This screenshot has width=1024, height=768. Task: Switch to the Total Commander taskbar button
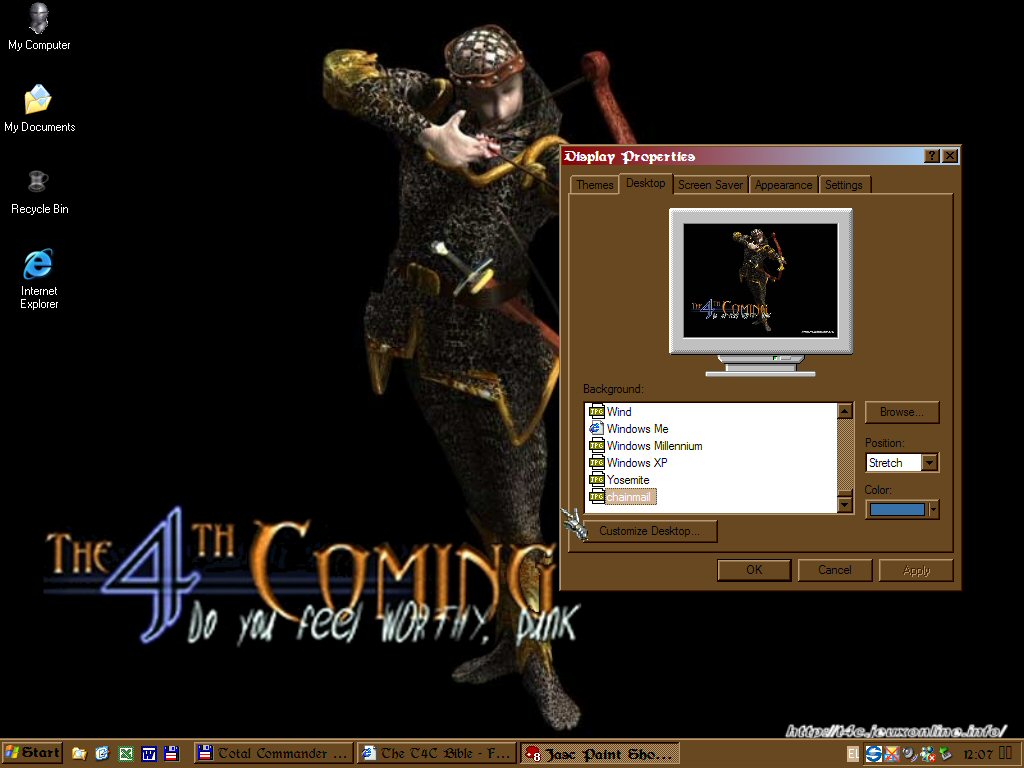[x=273, y=753]
